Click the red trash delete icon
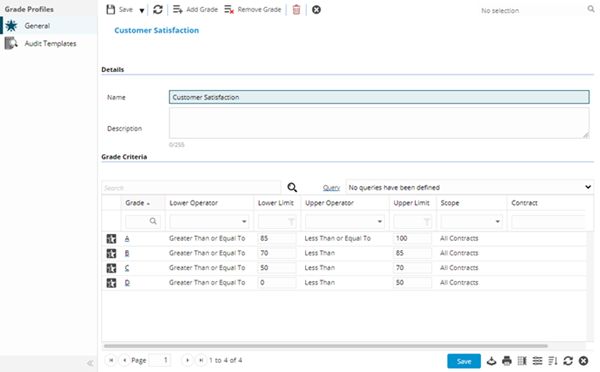 pyautogui.click(x=296, y=10)
